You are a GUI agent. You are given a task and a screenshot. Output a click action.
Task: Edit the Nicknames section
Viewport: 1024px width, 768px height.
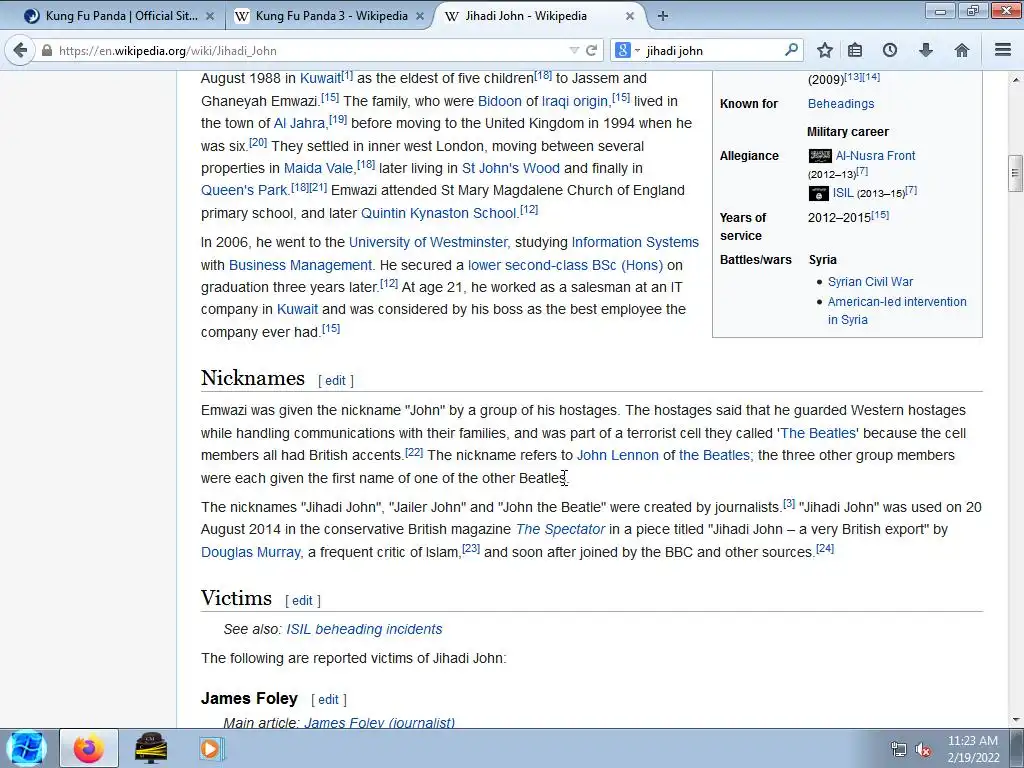coord(336,381)
